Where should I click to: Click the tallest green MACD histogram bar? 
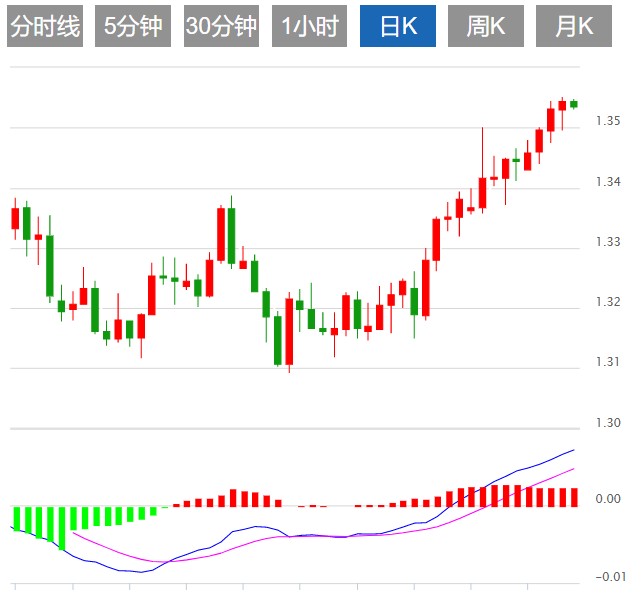(x=62, y=528)
